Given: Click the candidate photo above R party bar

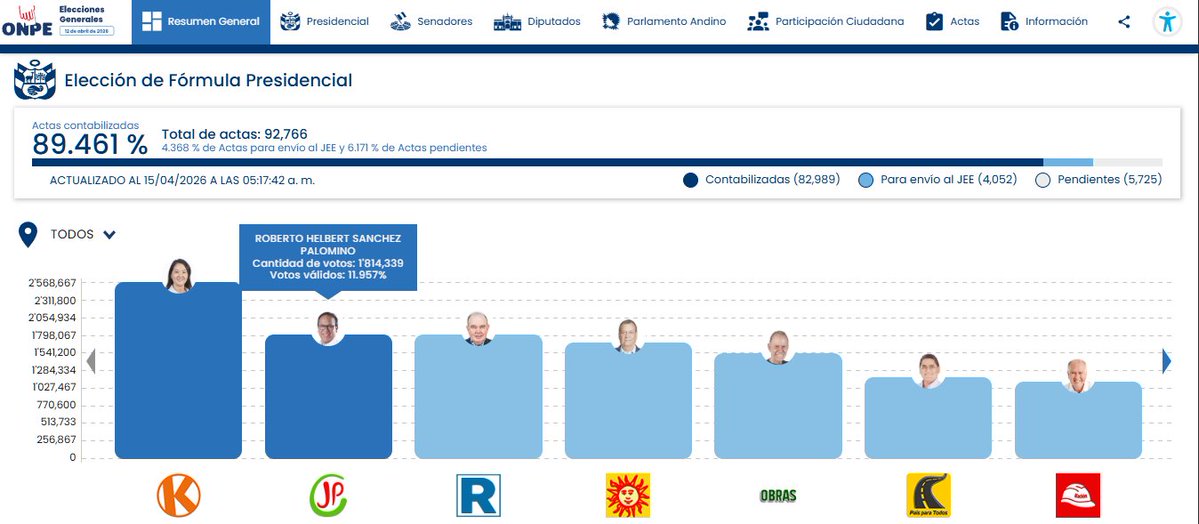Looking at the screenshot, I should click(478, 328).
